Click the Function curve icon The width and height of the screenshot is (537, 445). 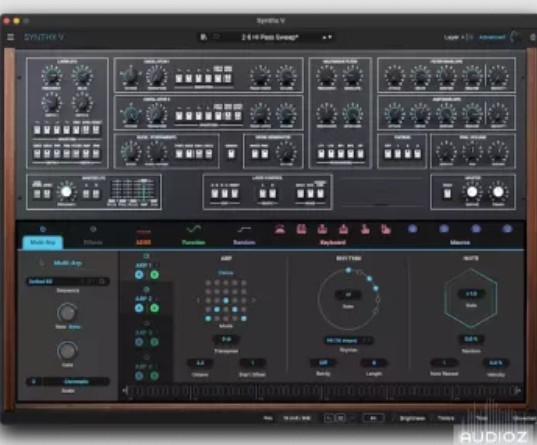pos(193,229)
